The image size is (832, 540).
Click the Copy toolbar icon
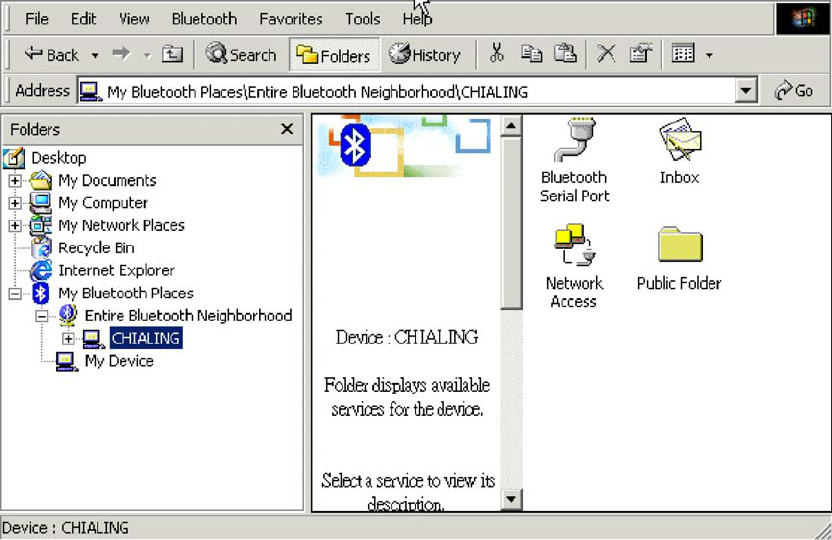[x=531, y=54]
